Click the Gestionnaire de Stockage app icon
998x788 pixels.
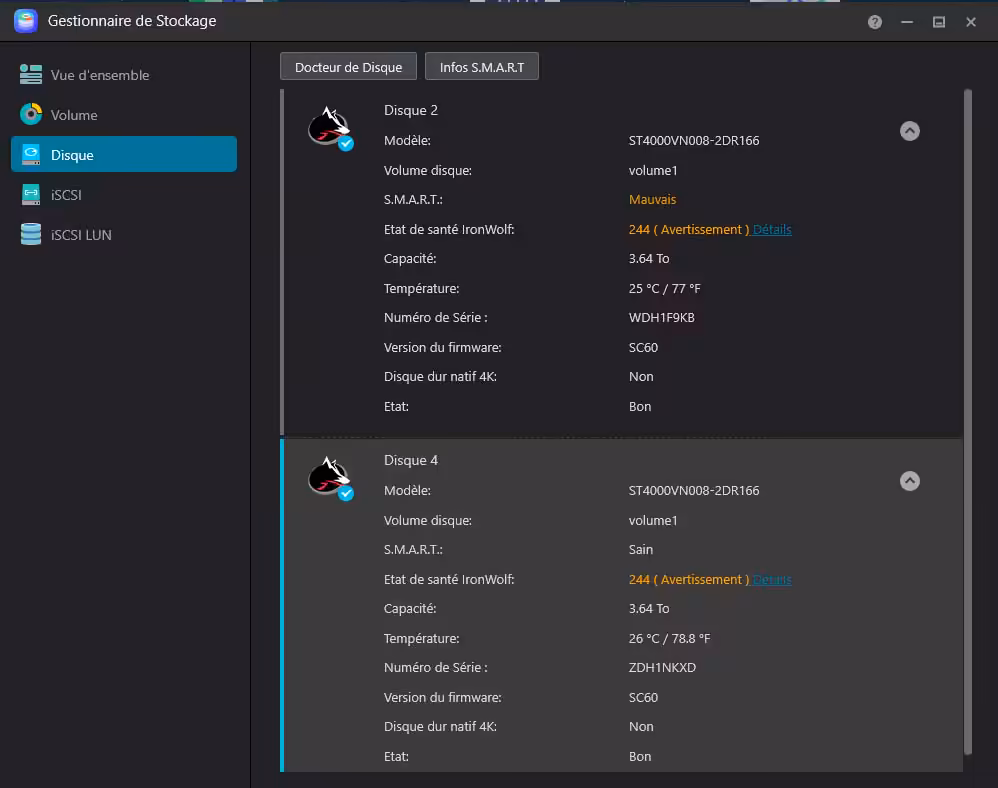tap(26, 21)
